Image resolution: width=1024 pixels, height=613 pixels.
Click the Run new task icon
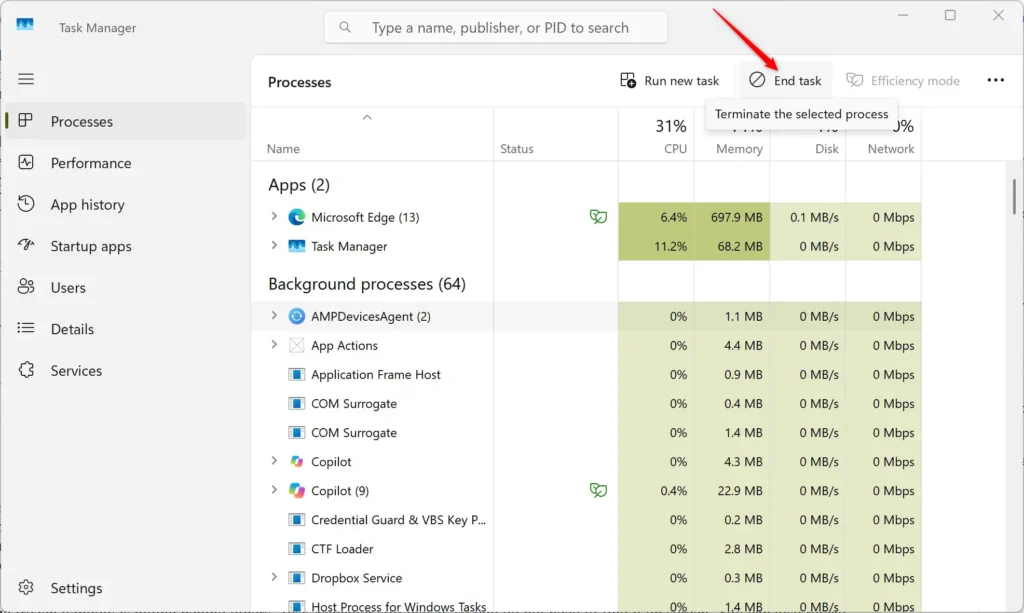click(628, 80)
